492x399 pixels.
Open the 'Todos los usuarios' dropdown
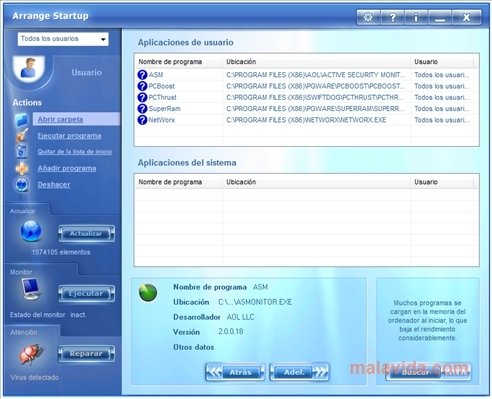click(63, 39)
